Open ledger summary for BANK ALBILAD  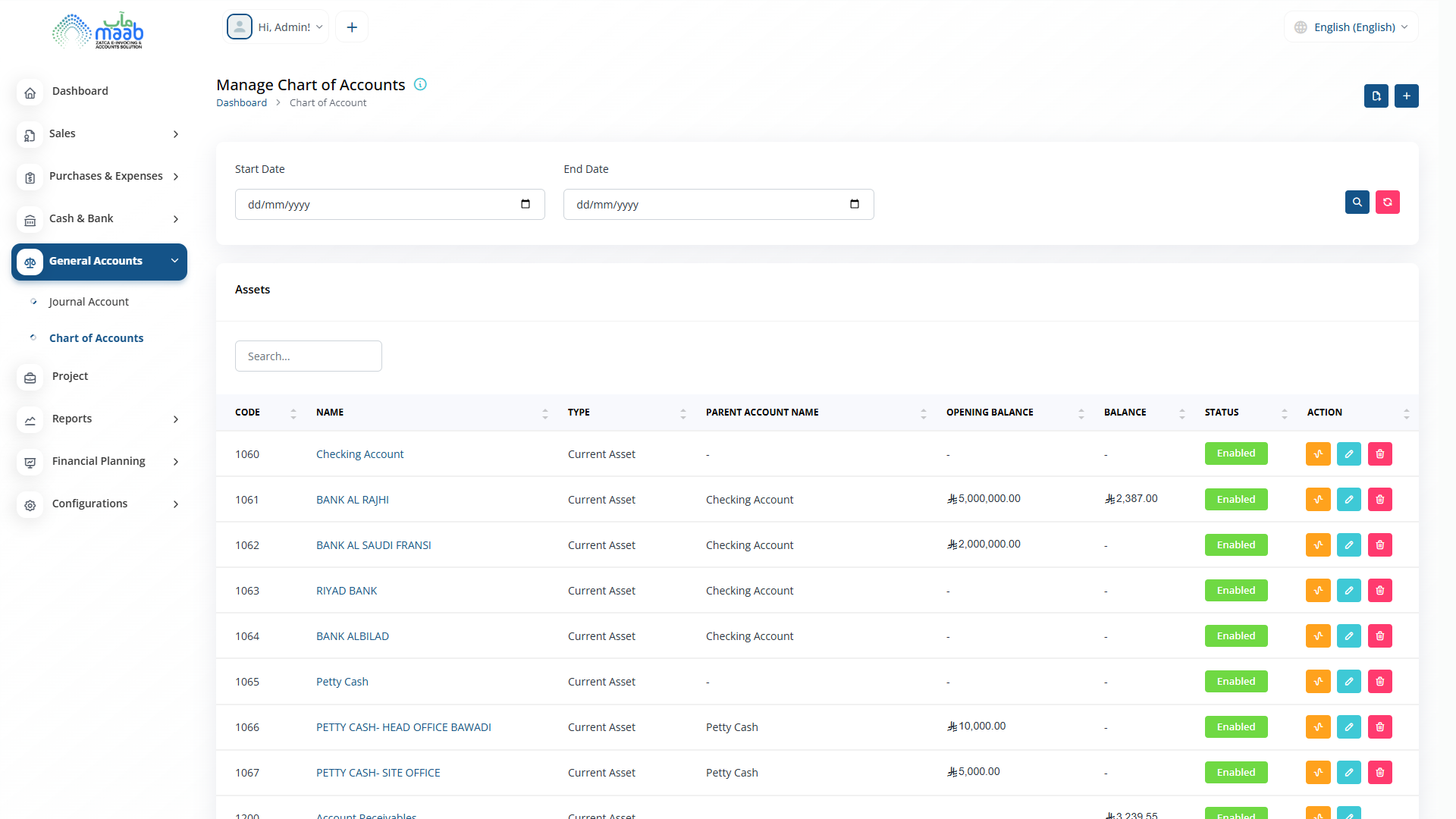point(1318,636)
